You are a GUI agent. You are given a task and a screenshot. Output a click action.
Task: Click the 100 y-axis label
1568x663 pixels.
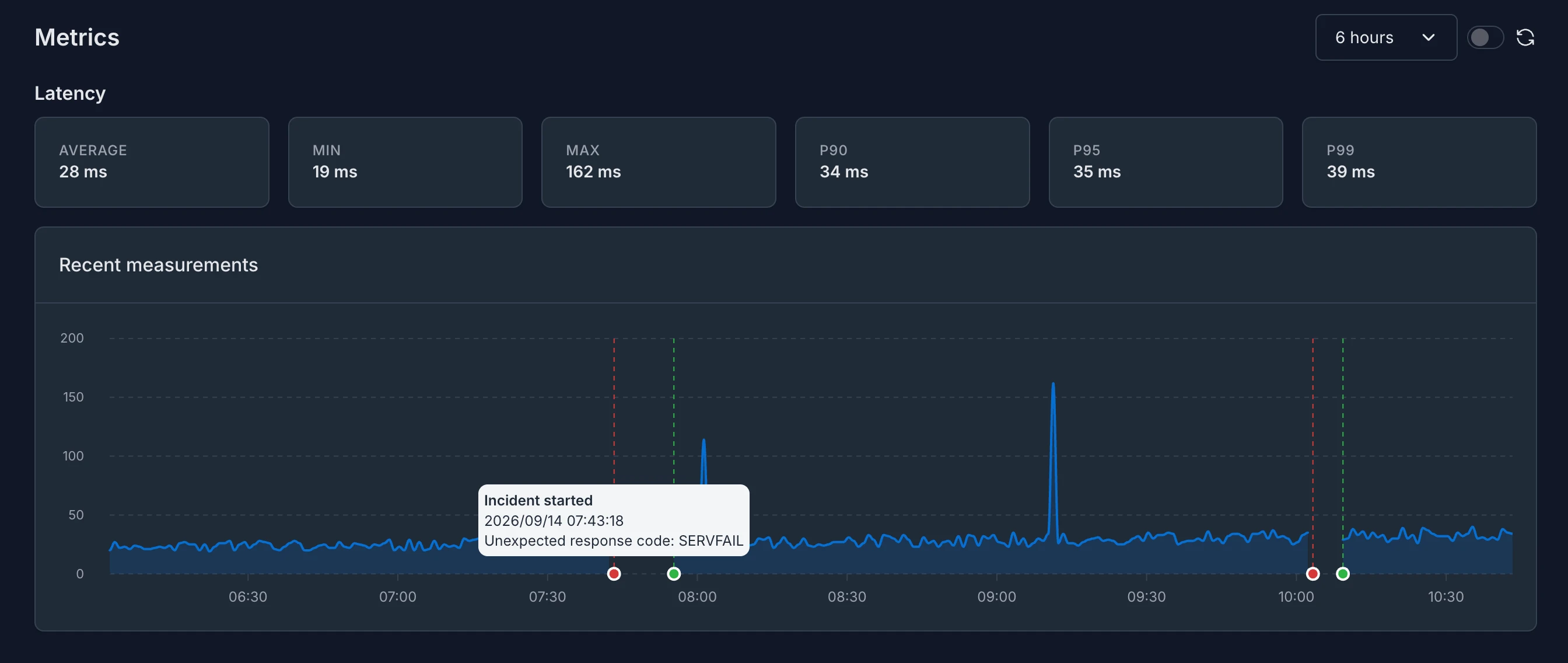click(x=73, y=456)
